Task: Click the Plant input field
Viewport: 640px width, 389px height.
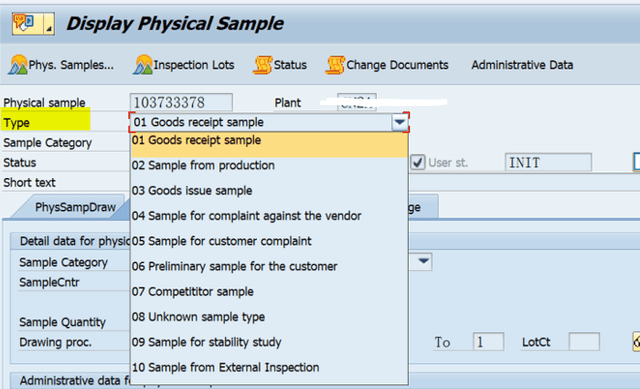Action: (x=357, y=102)
